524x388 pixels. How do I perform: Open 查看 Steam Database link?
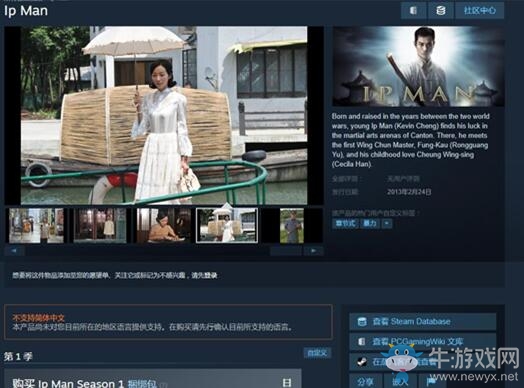click(422, 321)
